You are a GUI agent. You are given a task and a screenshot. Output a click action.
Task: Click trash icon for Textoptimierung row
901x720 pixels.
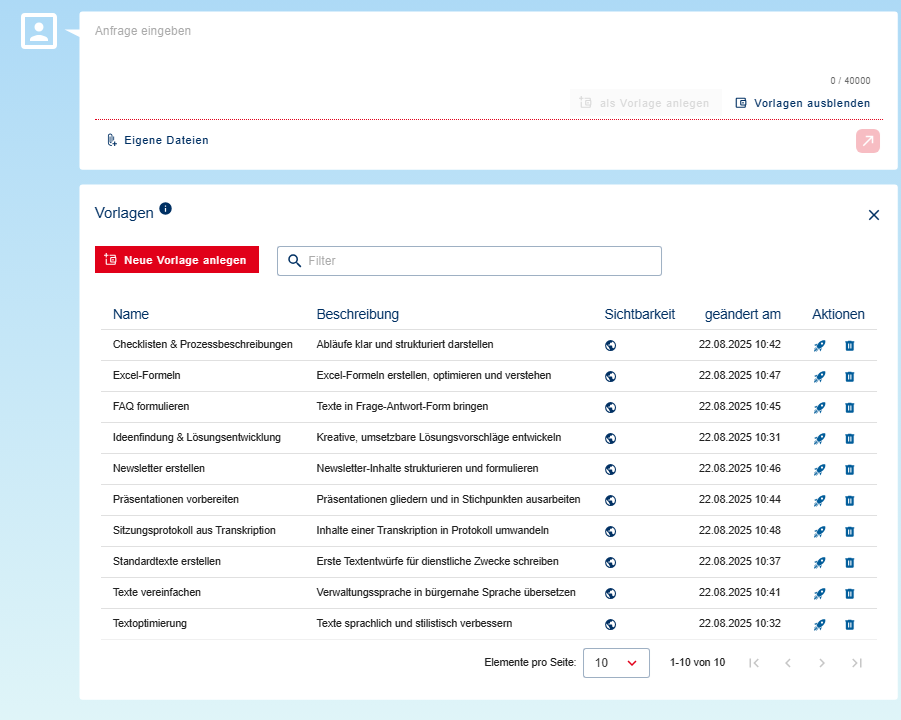tap(849, 624)
